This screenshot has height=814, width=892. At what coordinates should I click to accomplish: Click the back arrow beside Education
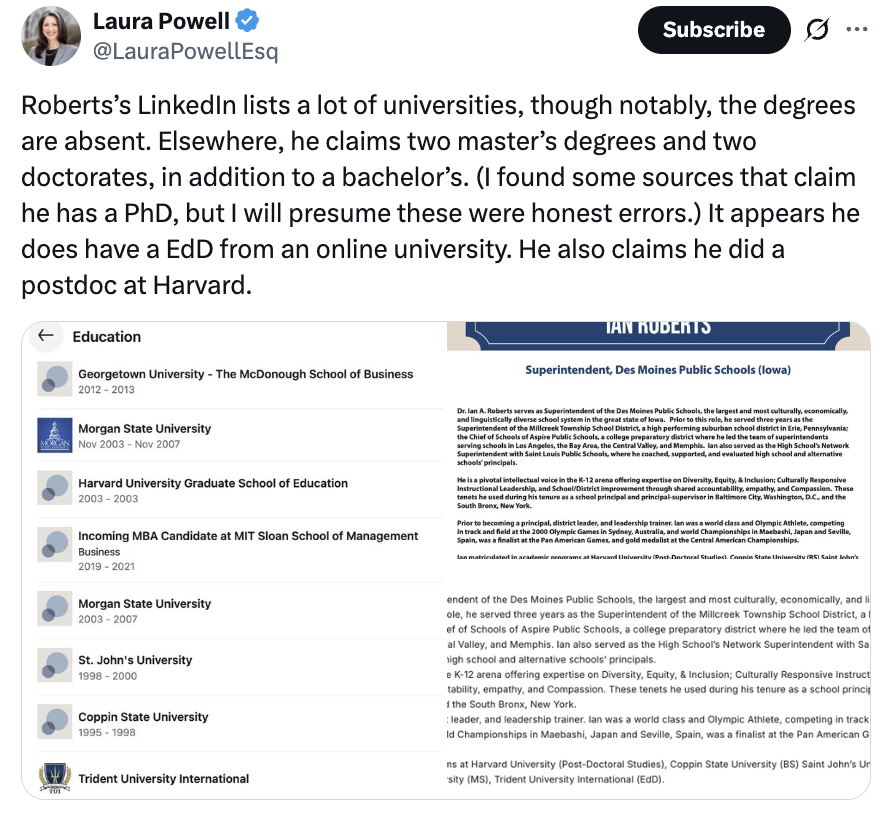[x=45, y=336]
